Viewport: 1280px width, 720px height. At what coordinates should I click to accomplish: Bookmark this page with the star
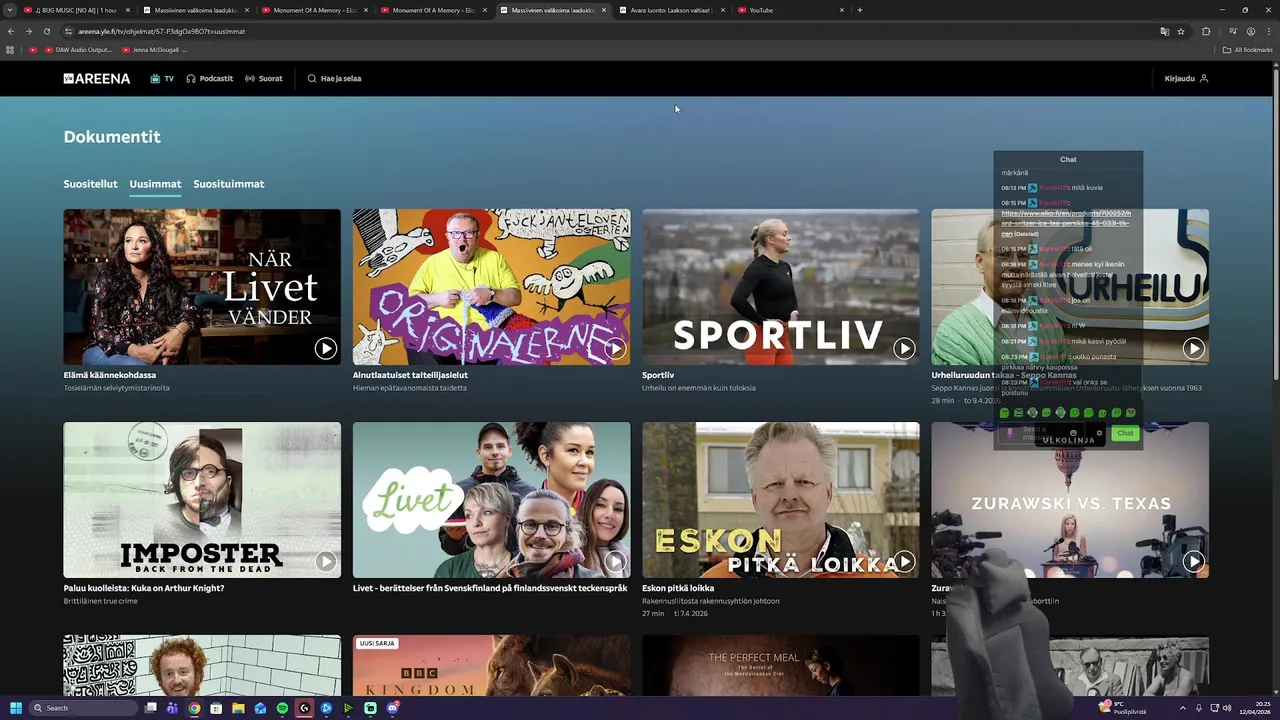pyautogui.click(x=1181, y=31)
